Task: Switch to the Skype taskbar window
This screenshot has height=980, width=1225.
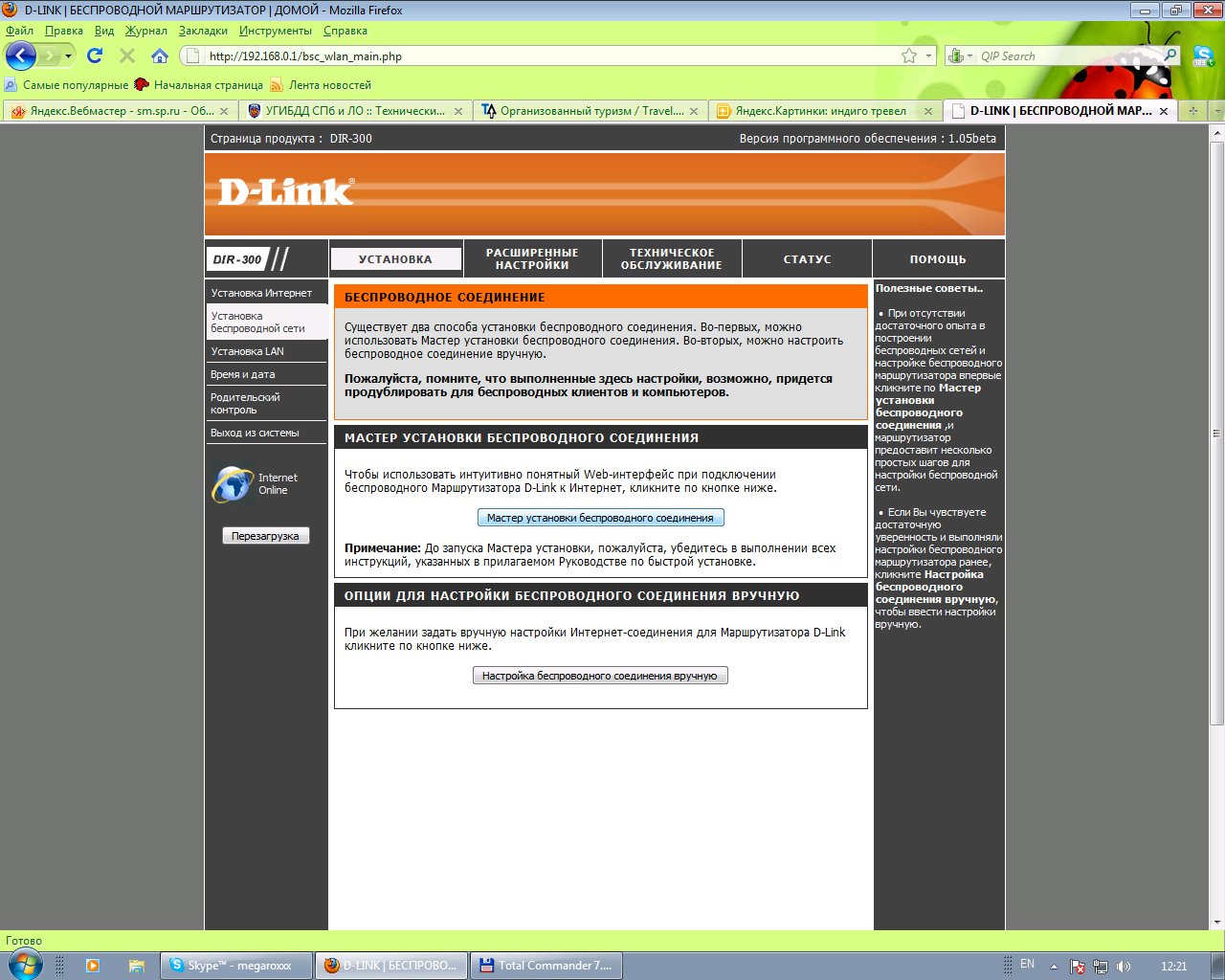Action: pyautogui.click(x=235, y=966)
